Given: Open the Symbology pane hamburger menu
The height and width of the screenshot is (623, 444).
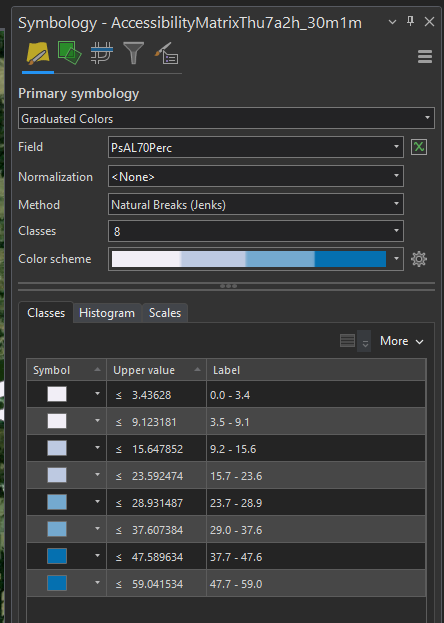Looking at the screenshot, I should (425, 57).
